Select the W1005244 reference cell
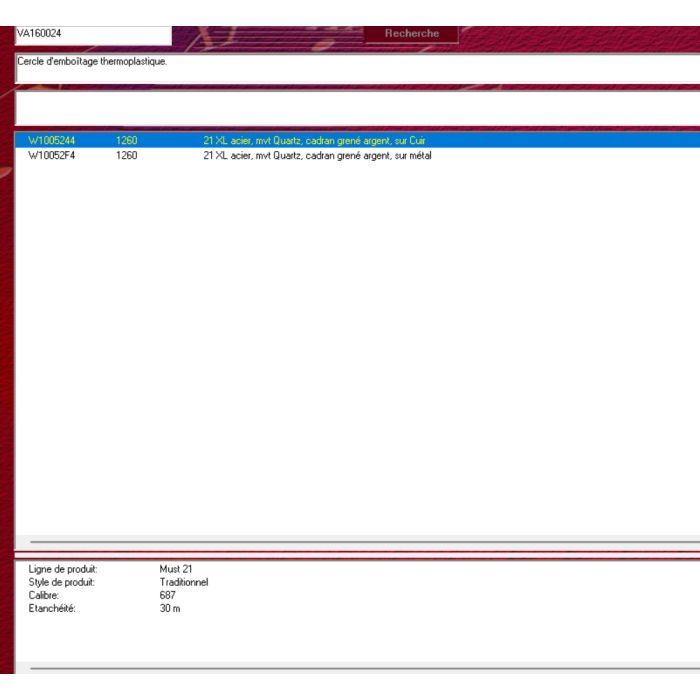Screen dimensions: 700x700 coord(51,141)
